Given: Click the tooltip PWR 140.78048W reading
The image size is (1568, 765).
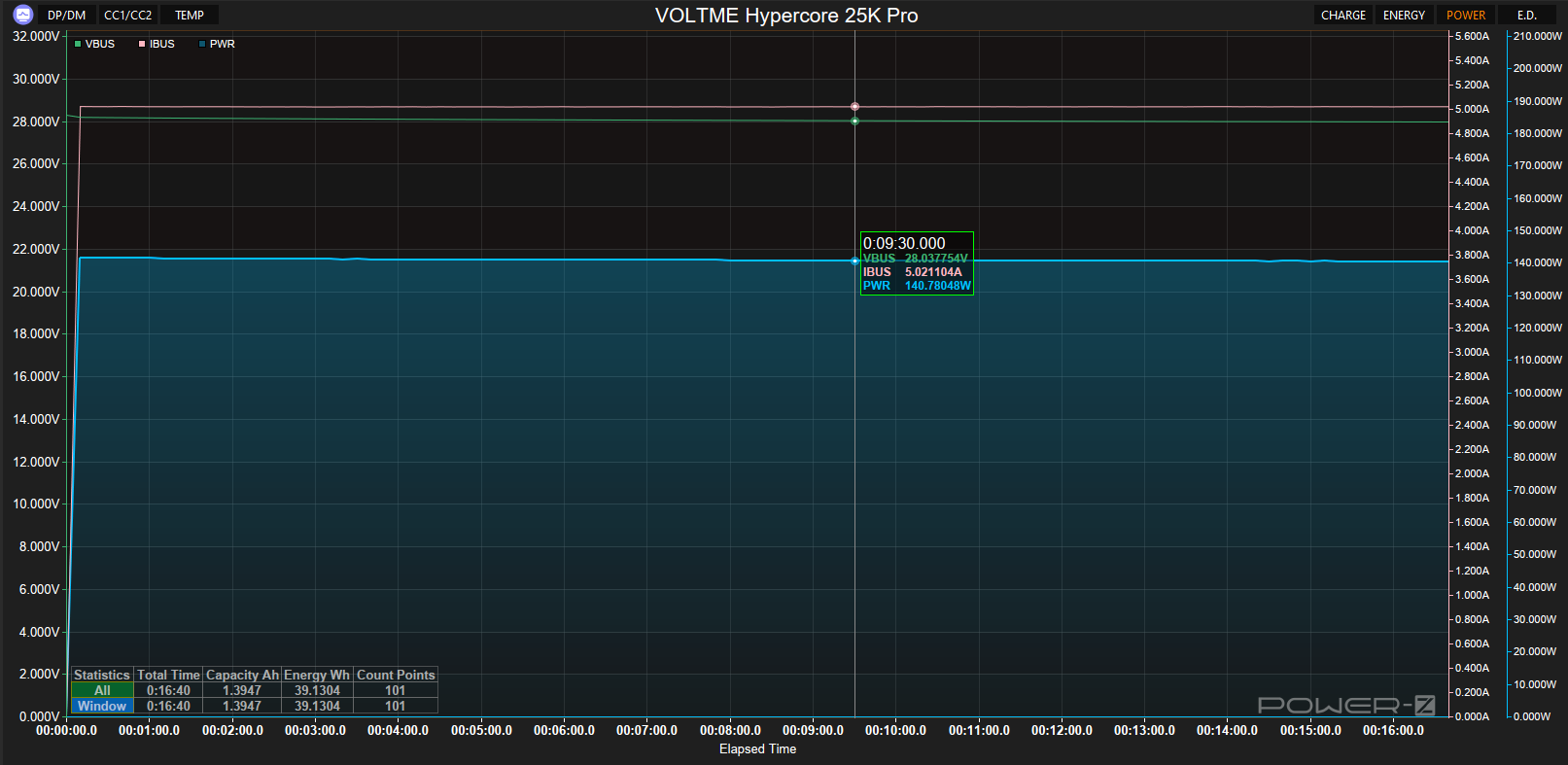Looking at the screenshot, I should [x=917, y=286].
